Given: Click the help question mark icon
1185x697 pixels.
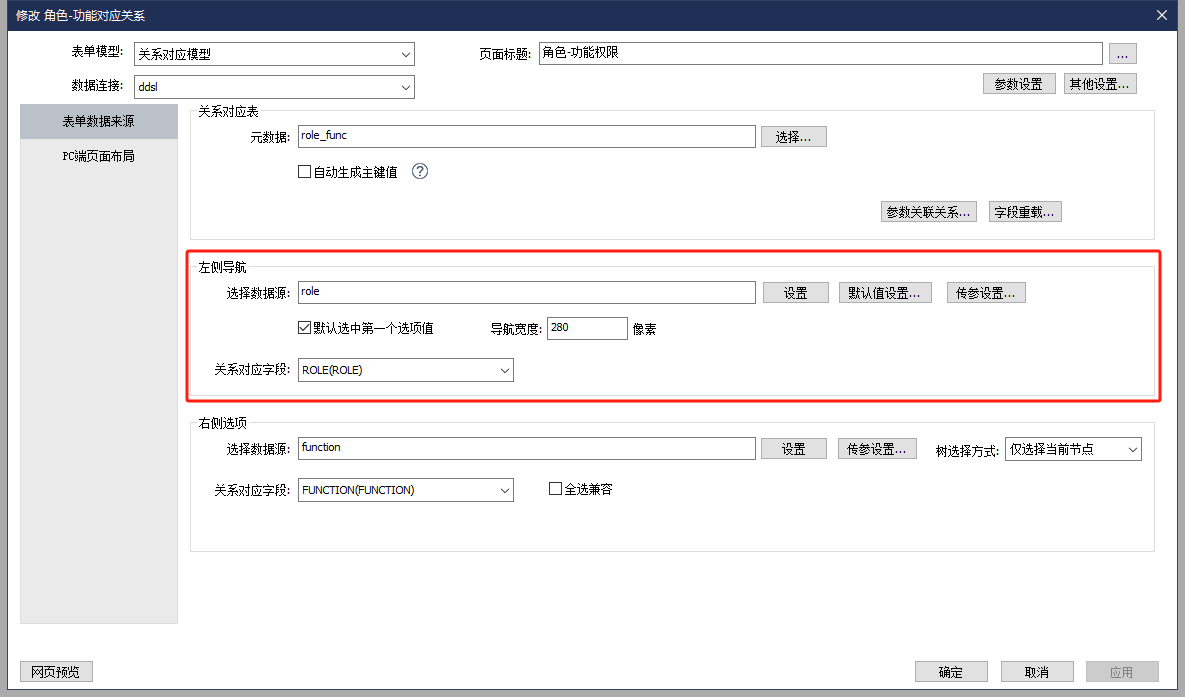Looking at the screenshot, I should (x=420, y=171).
